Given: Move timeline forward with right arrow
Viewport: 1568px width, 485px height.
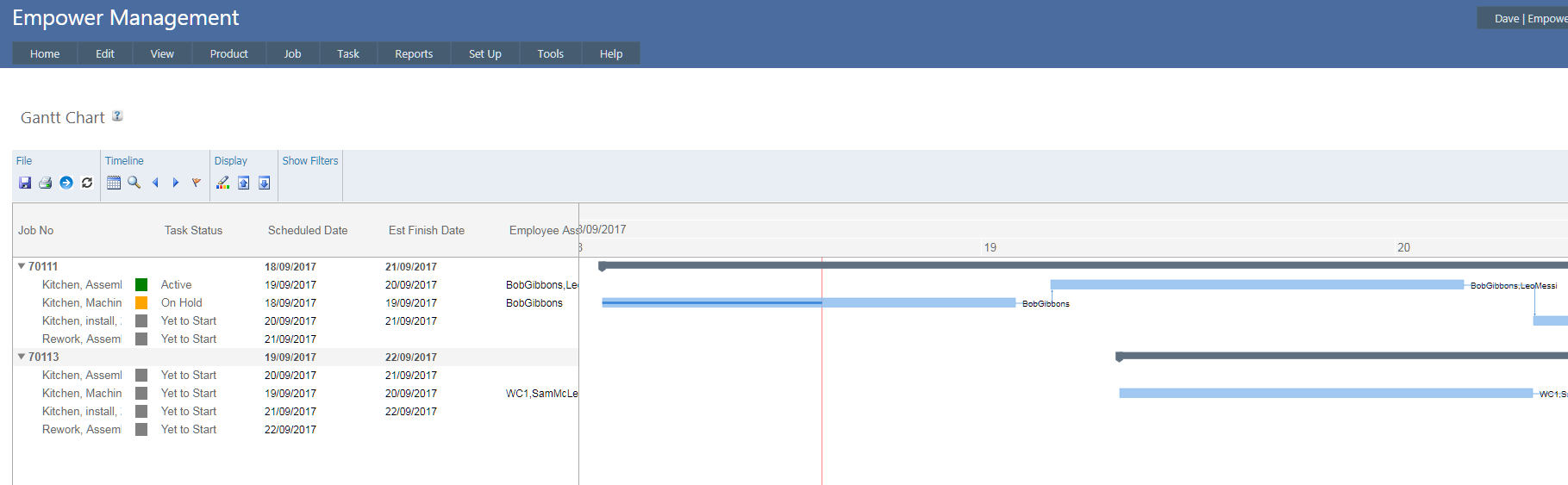Looking at the screenshot, I should point(176,183).
